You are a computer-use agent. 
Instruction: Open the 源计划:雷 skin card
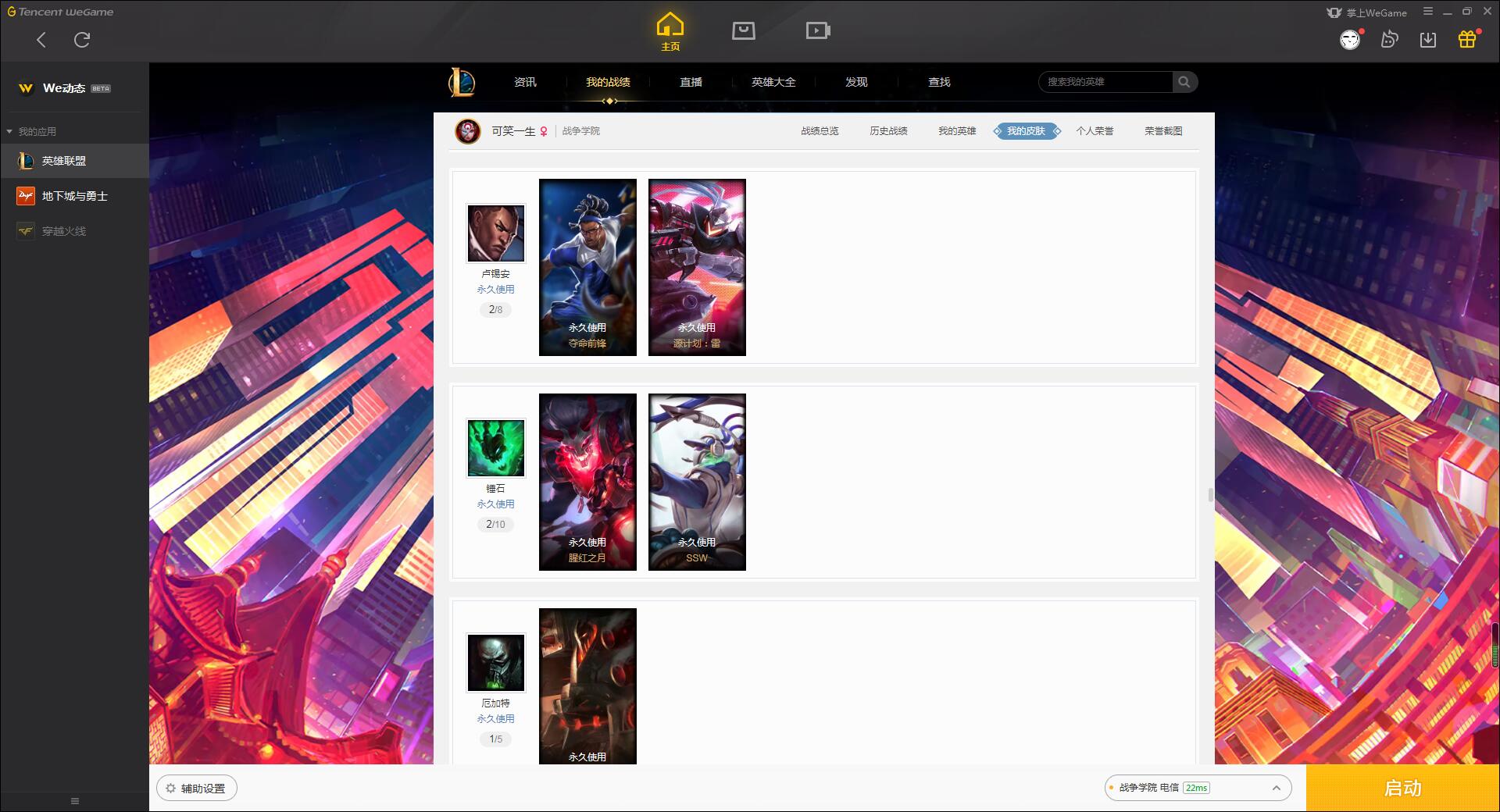(697, 267)
